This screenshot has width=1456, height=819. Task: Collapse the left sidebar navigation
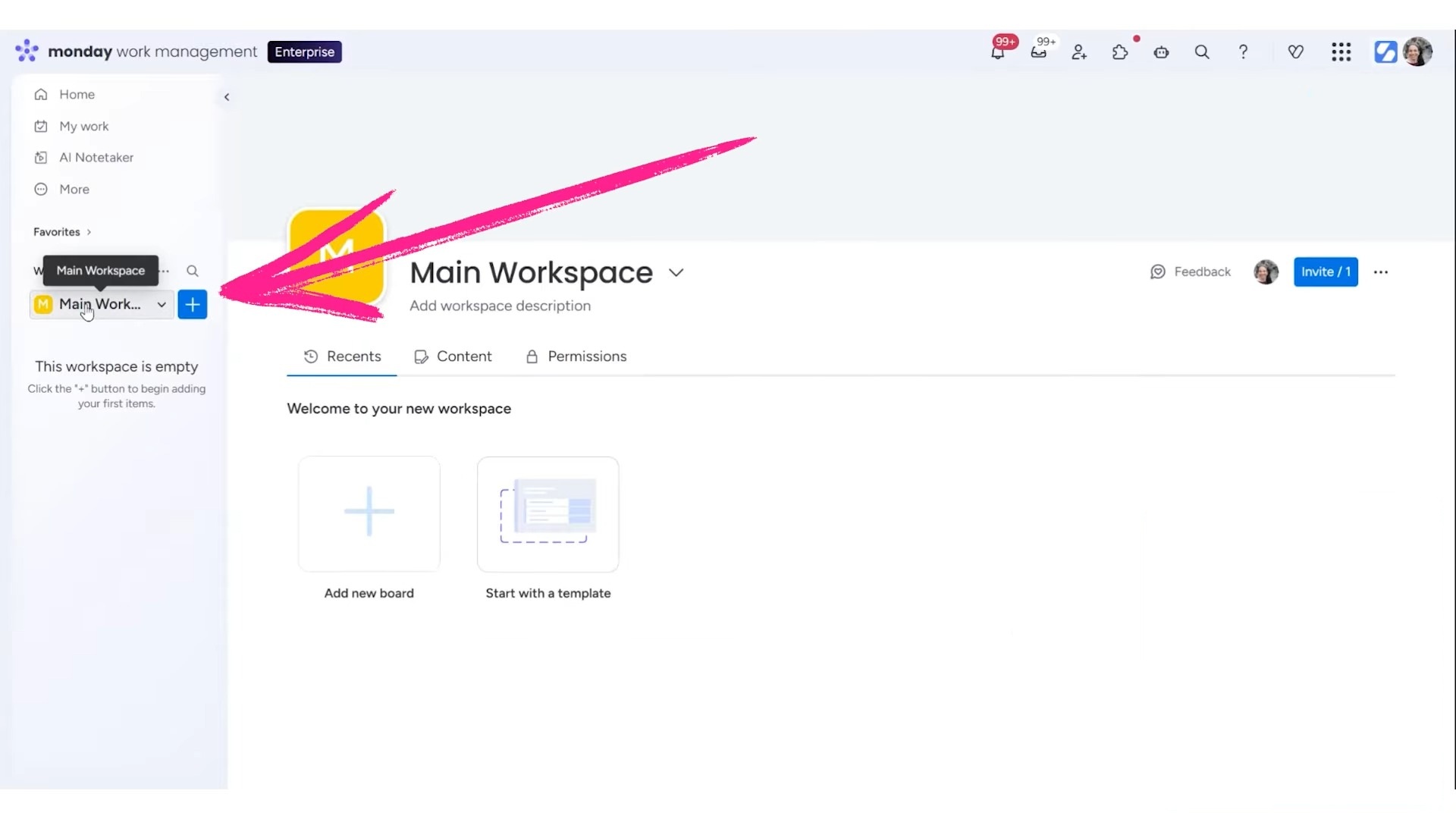pyautogui.click(x=227, y=97)
